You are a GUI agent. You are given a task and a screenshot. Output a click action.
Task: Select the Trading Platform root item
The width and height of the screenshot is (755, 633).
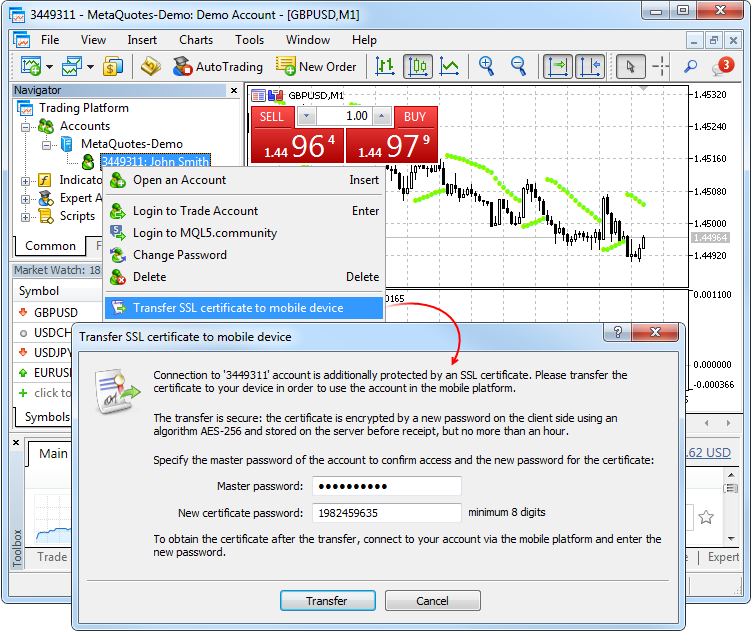(x=84, y=108)
